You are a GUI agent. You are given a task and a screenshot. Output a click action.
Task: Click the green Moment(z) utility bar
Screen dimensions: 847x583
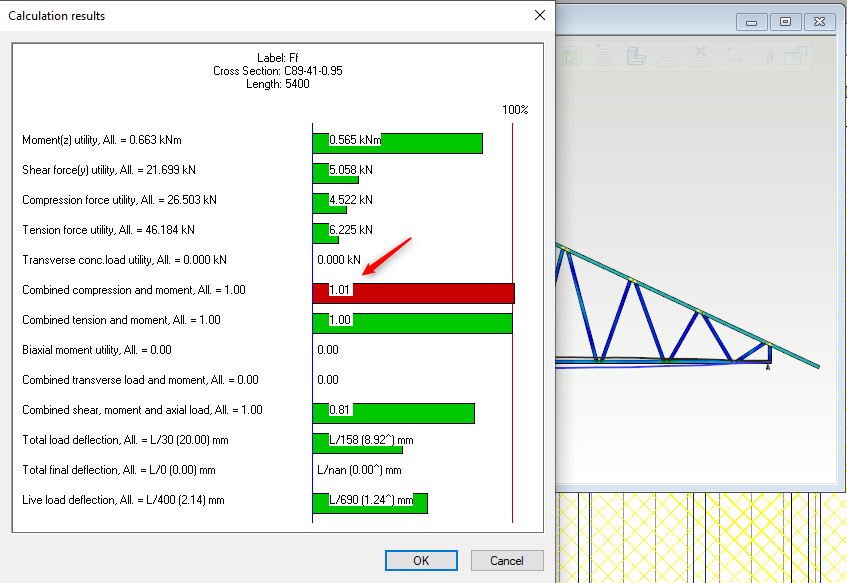397,143
